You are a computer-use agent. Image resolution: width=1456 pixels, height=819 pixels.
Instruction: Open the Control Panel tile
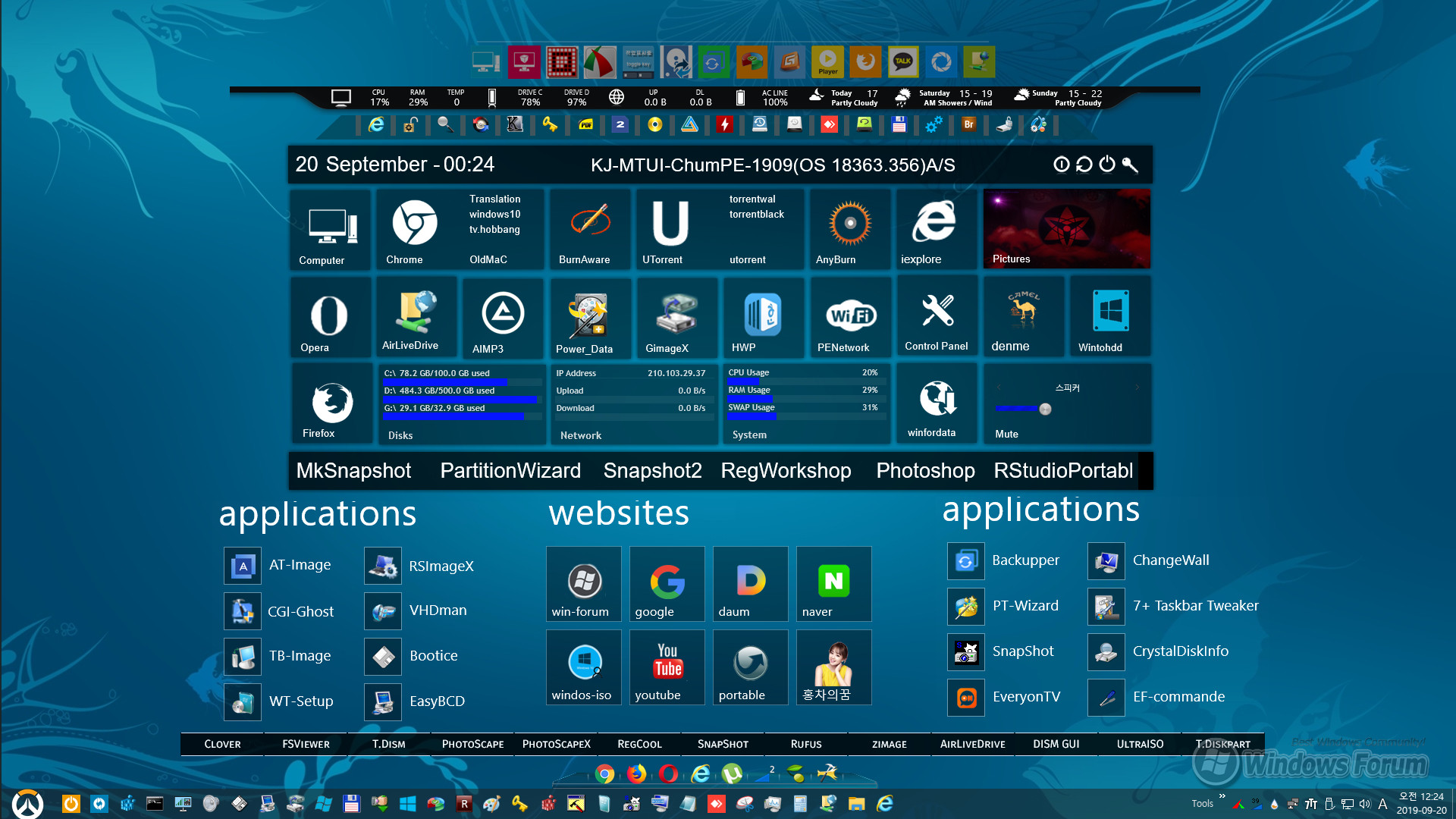coord(937,315)
